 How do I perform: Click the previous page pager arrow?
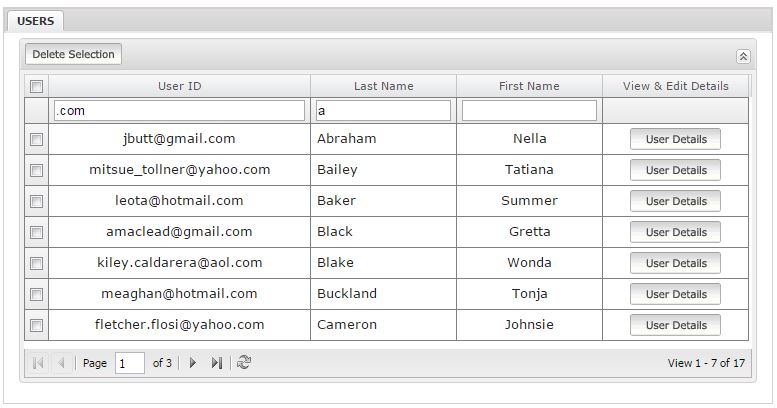61,363
